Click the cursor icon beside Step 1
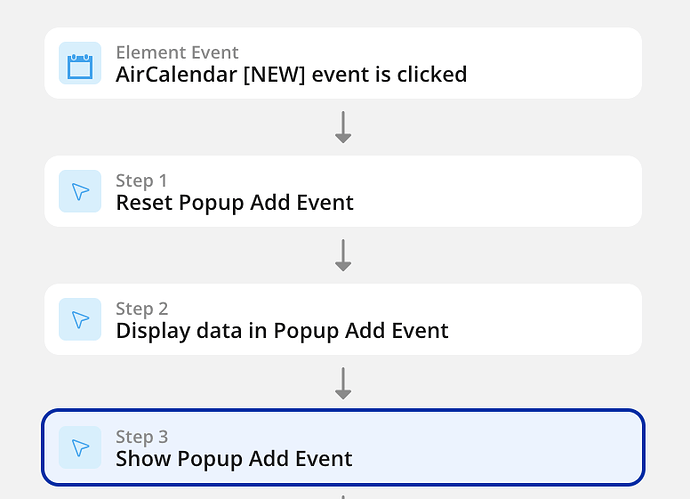 pyautogui.click(x=80, y=191)
